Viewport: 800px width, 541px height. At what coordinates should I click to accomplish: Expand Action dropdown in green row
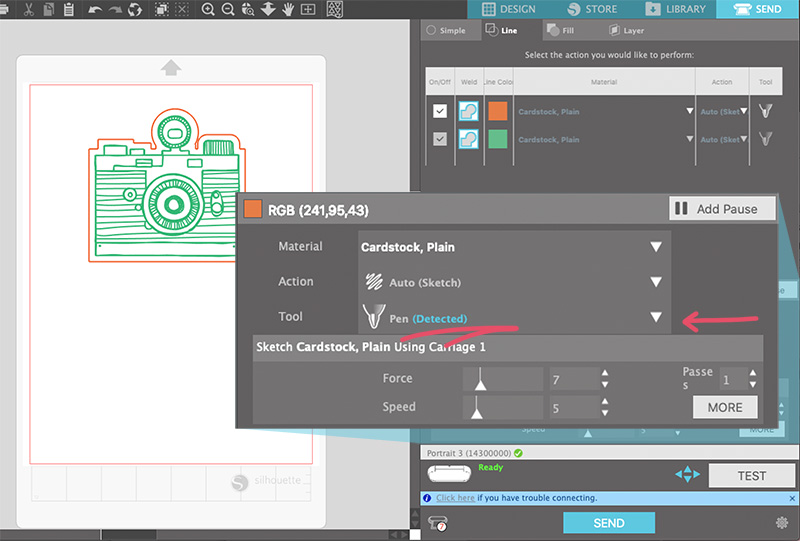744,139
